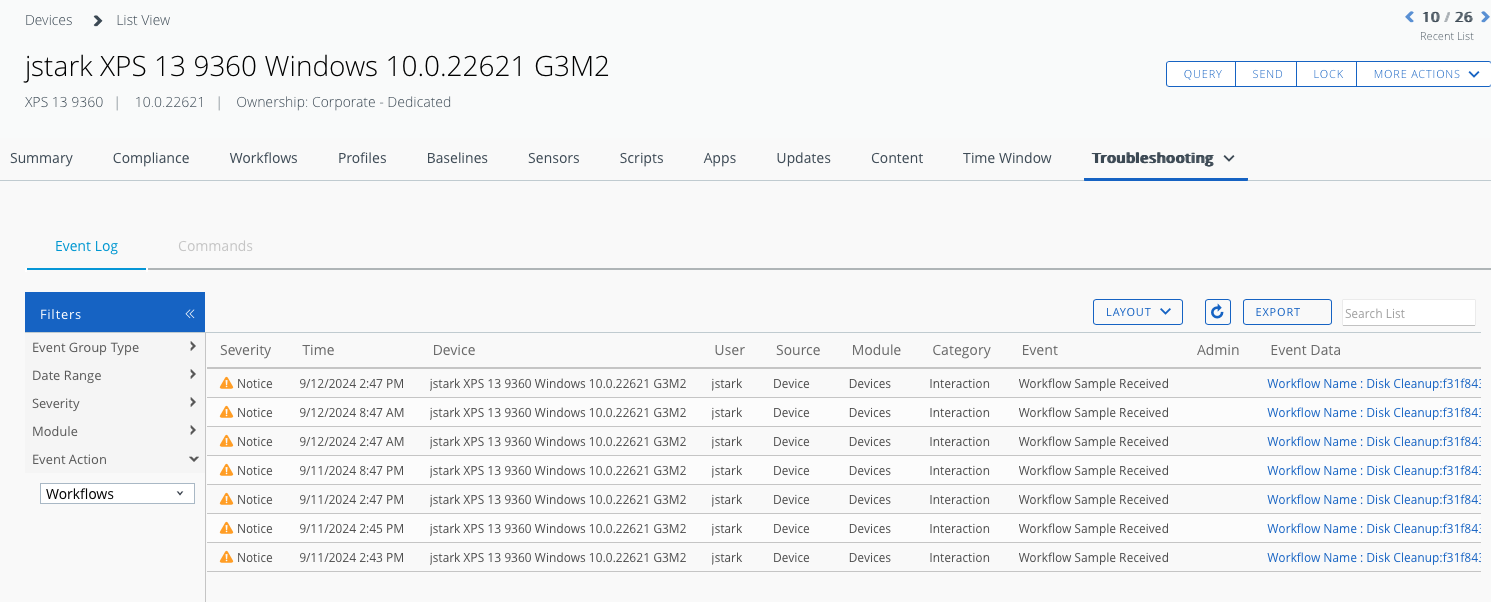Switch to the Sensors tab
Viewport: 1491px width, 602px height.
click(553, 158)
